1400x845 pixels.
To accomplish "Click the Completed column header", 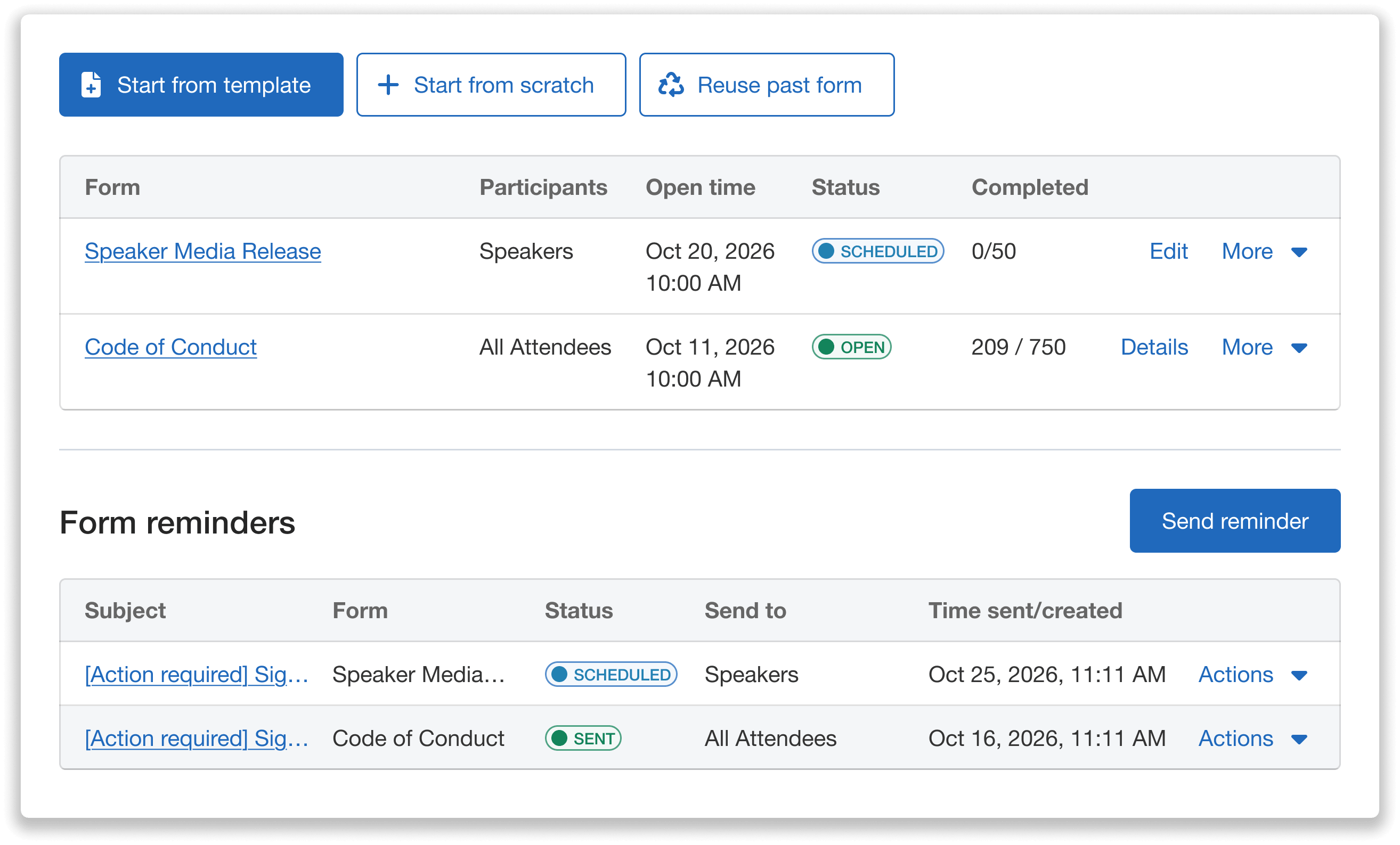I will (1030, 187).
